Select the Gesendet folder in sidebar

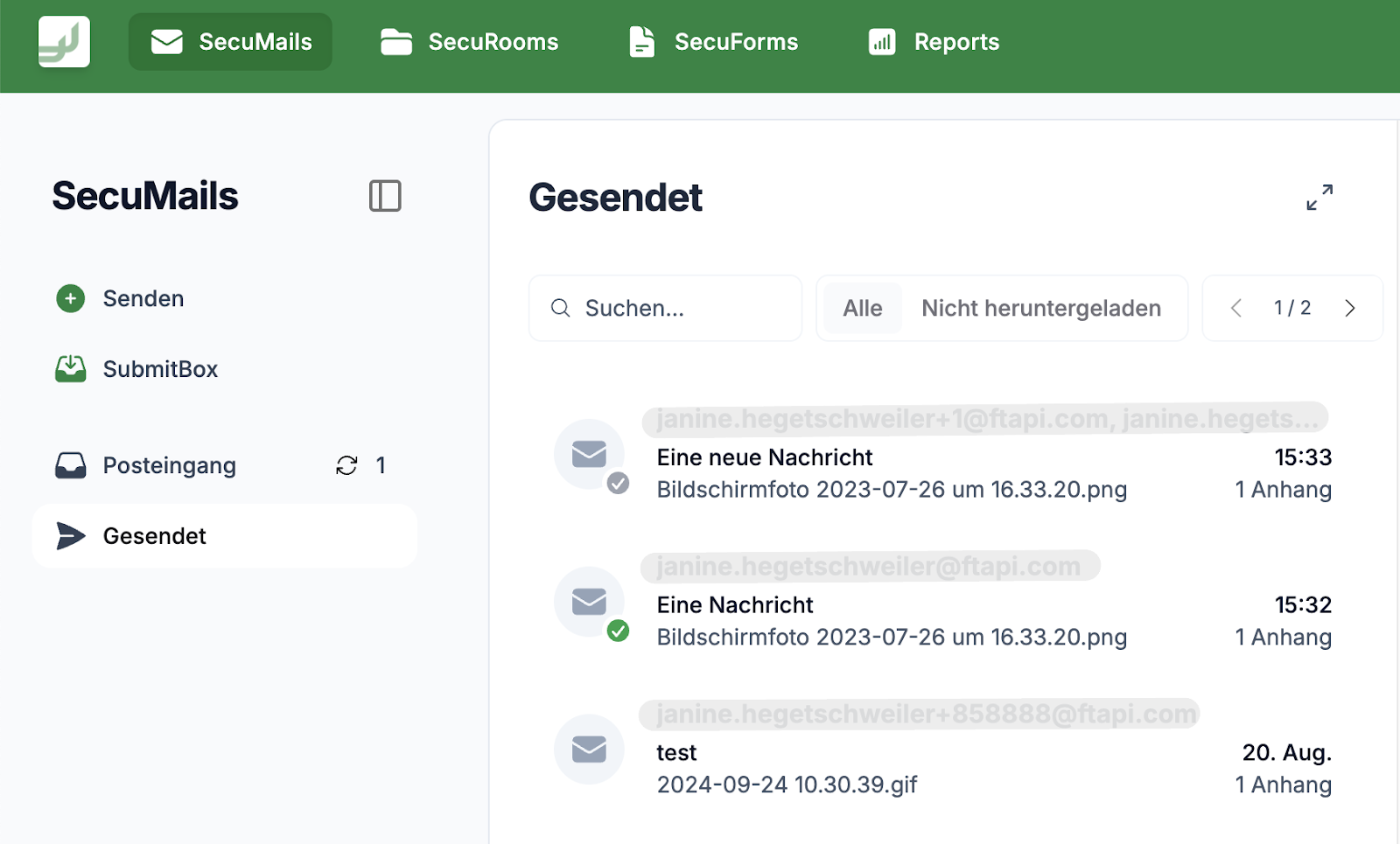(x=155, y=536)
